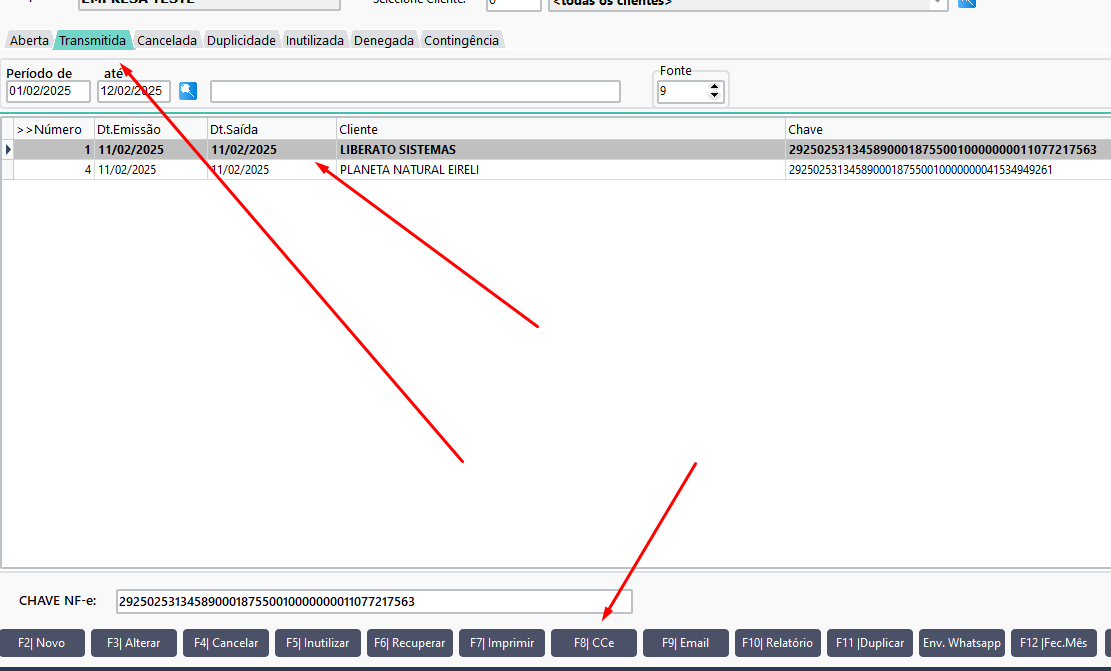Click the F12 |Fec.Mês button
This screenshot has width=1111, height=671.
click(1054, 643)
